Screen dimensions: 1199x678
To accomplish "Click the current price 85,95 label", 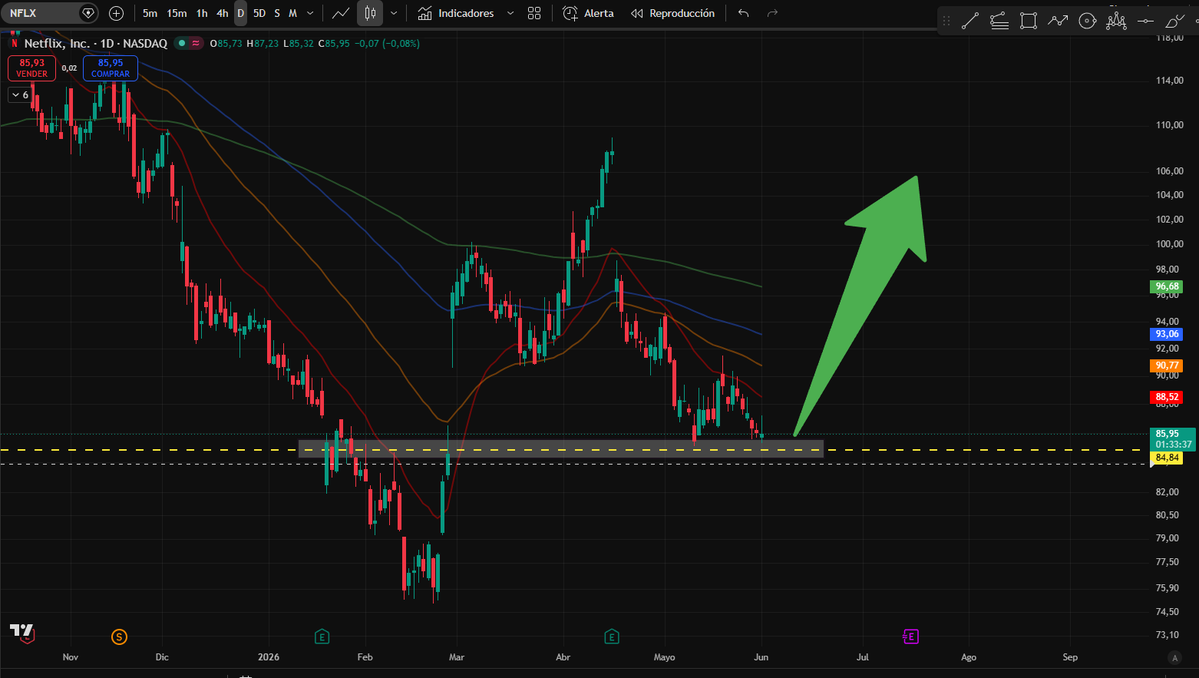I will [1171, 439].
